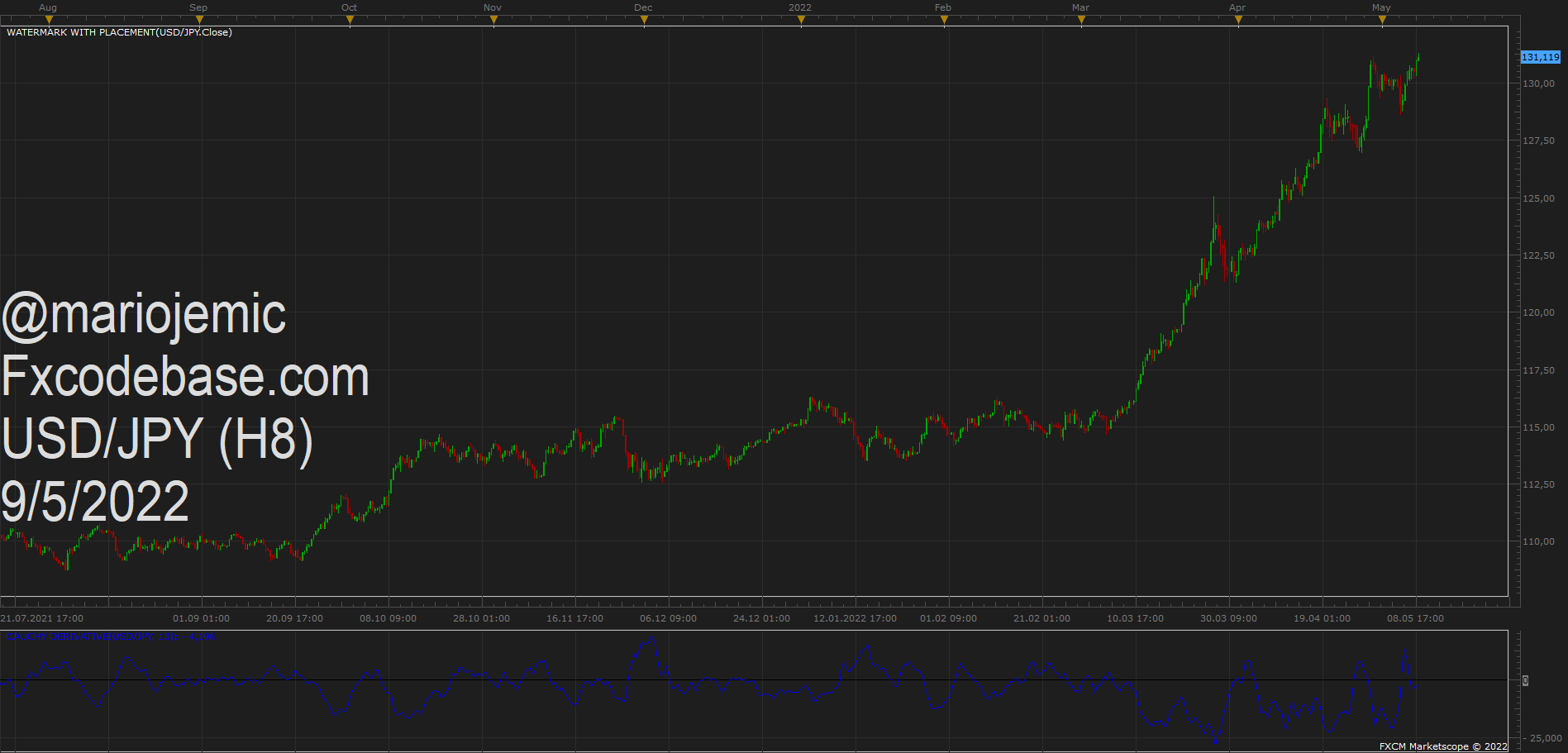
Task: Click the 122,50 price axis label
Action: pyautogui.click(x=1538, y=255)
